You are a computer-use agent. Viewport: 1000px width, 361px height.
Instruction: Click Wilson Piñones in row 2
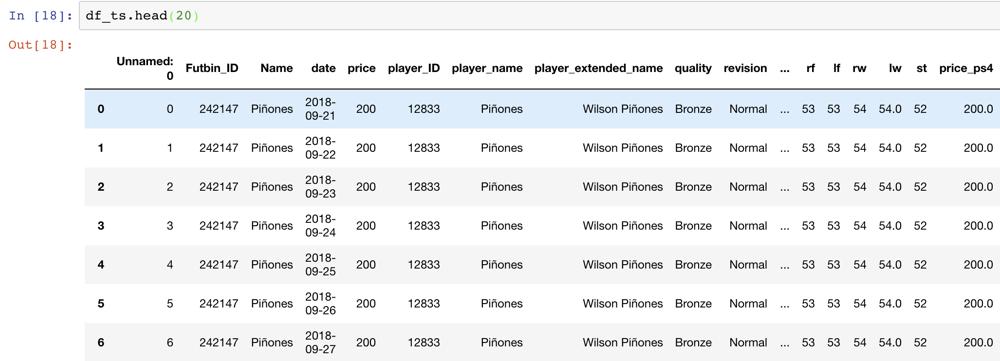coord(622,187)
